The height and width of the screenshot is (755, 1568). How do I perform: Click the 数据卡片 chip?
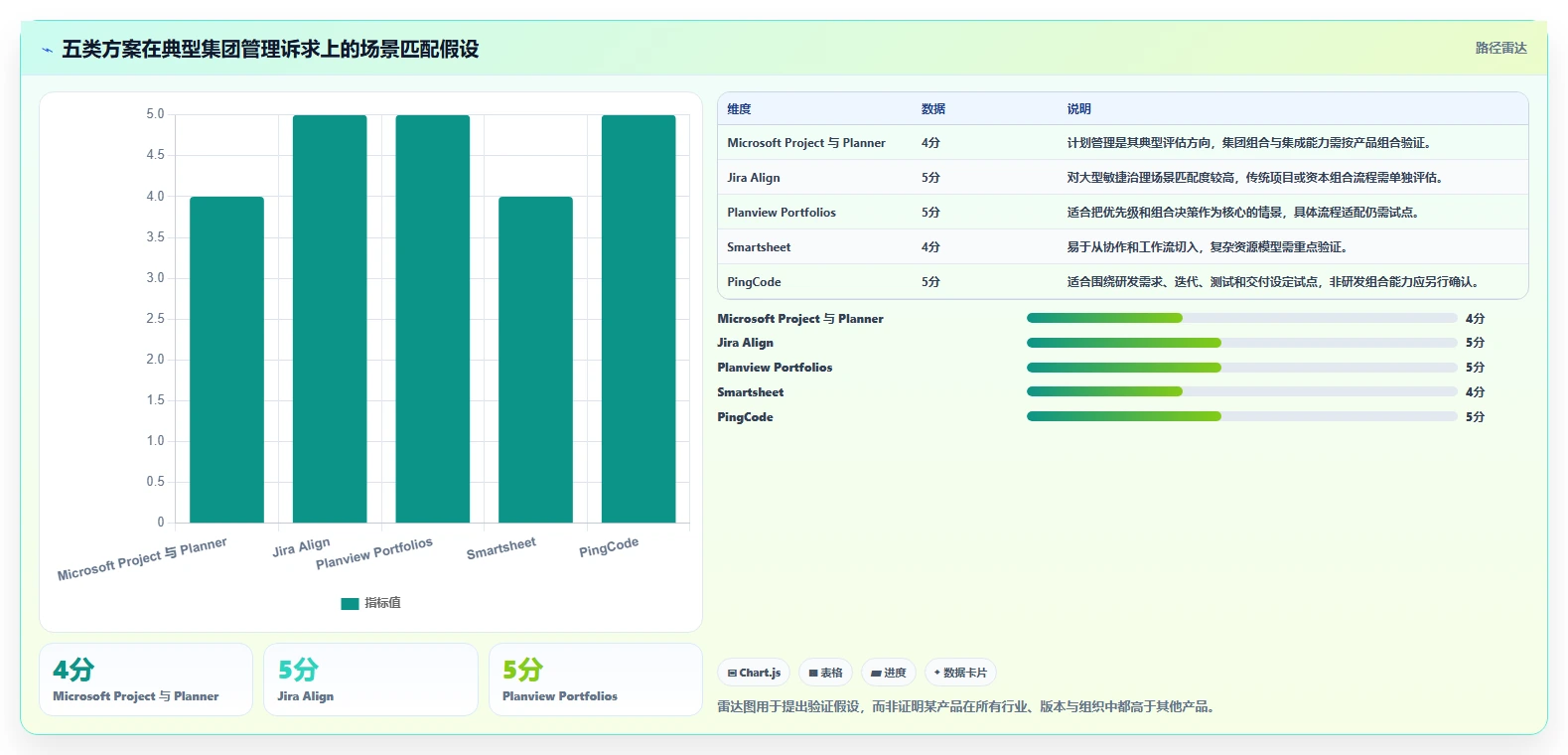960,673
